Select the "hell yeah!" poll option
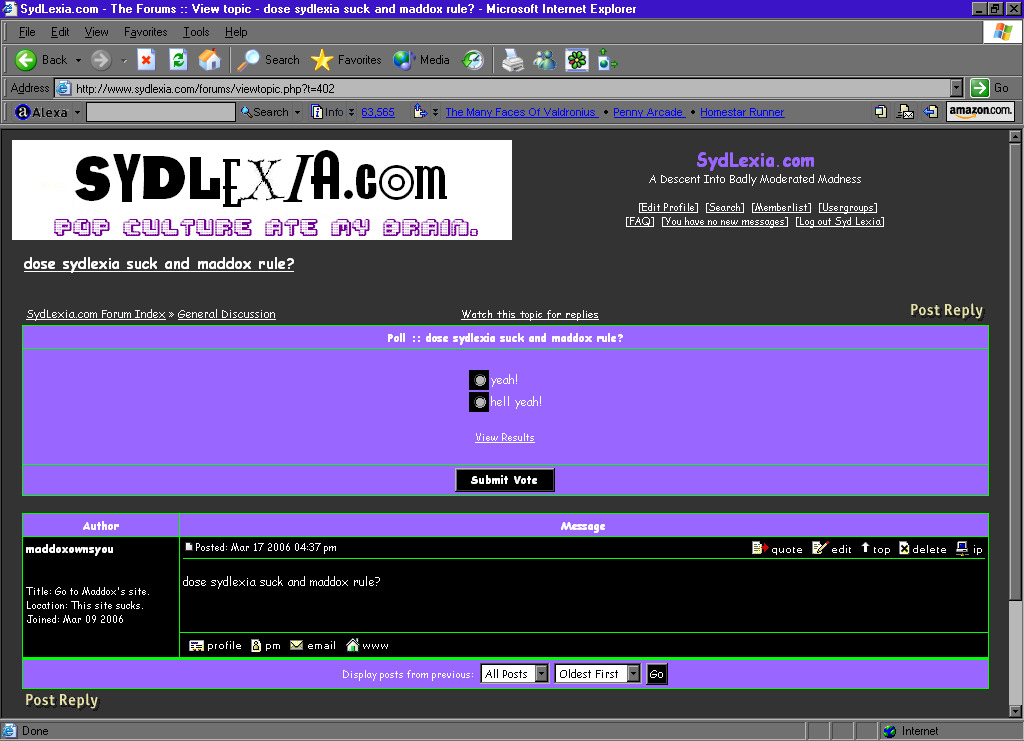Screen dimensions: 1024x741 480,402
